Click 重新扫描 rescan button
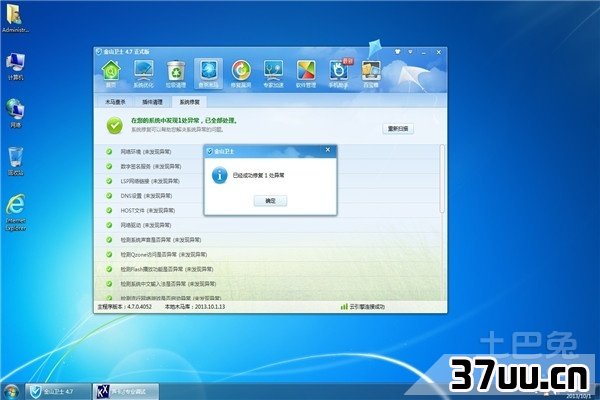This screenshot has height=400, width=600. pyautogui.click(x=398, y=129)
